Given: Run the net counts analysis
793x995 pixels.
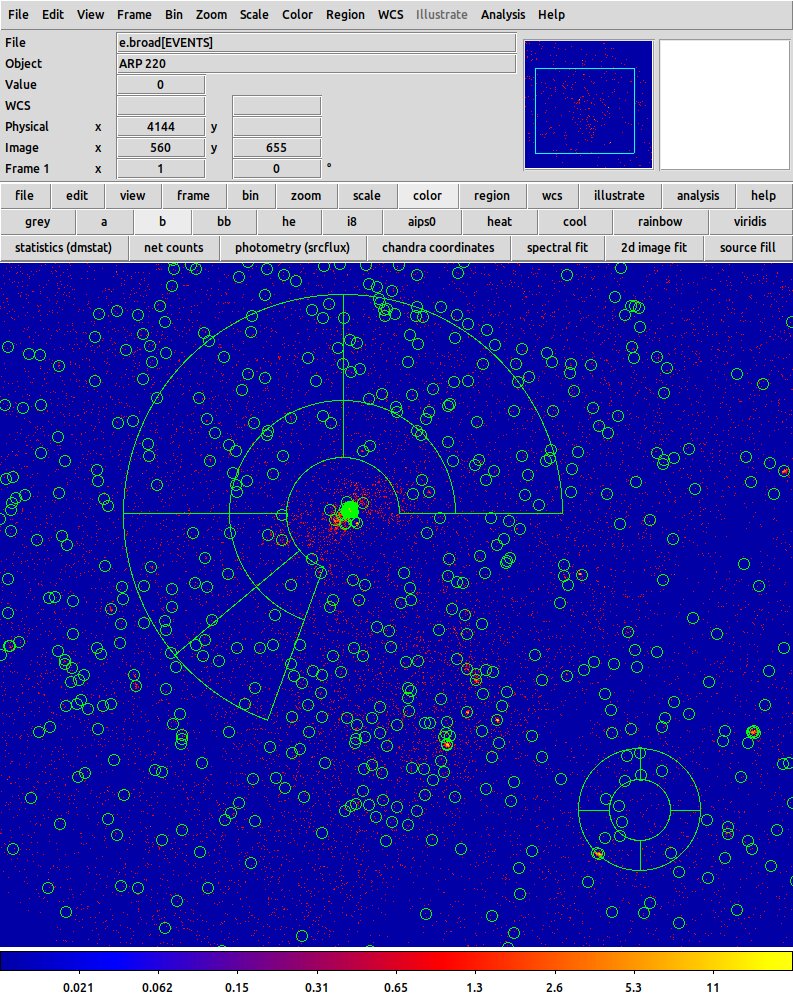Looking at the screenshot, I should tap(173, 247).
